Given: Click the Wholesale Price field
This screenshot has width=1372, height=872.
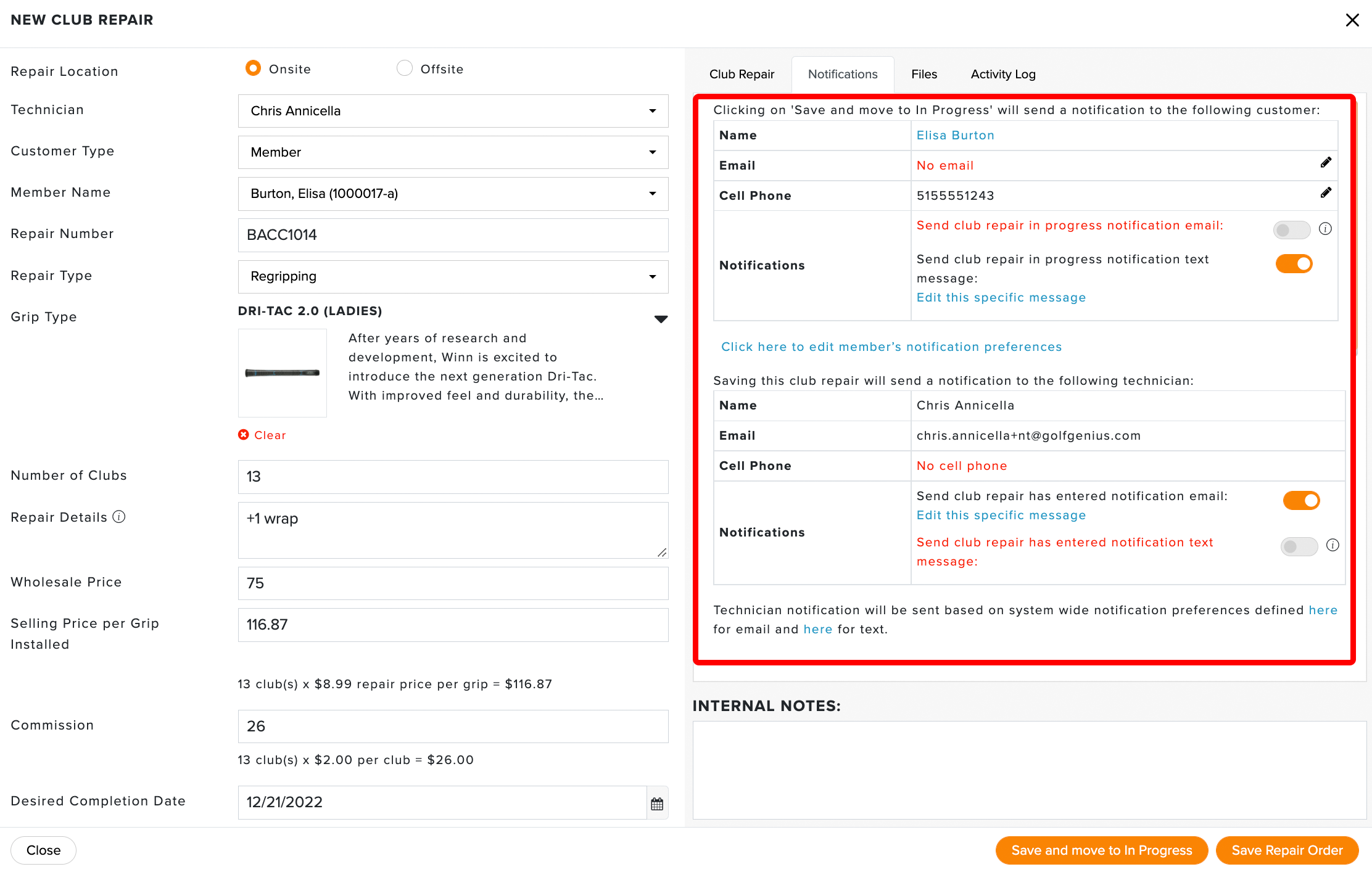Looking at the screenshot, I should (453, 583).
